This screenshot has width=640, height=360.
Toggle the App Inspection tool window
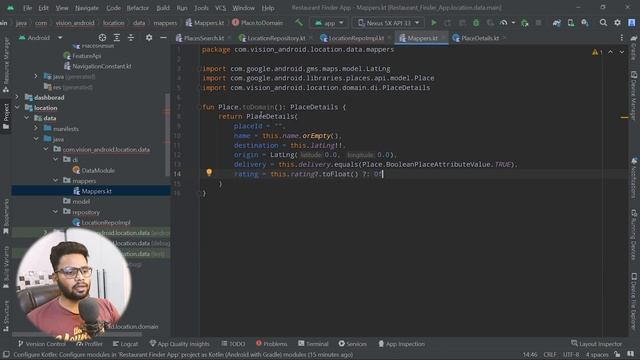coord(401,344)
